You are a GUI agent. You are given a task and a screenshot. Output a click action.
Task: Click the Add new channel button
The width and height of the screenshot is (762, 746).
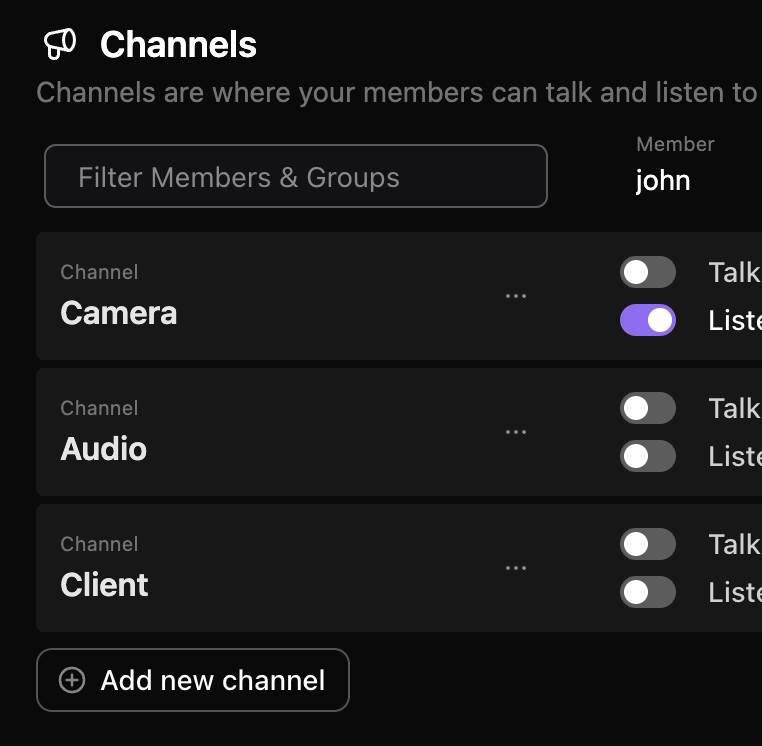coord(193,680)
